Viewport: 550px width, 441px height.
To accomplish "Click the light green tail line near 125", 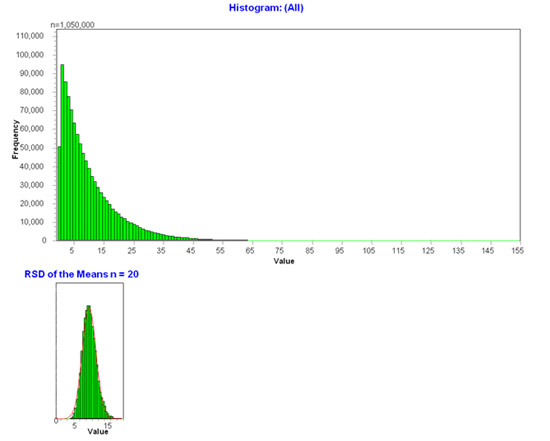I will (x=428, y=241).
